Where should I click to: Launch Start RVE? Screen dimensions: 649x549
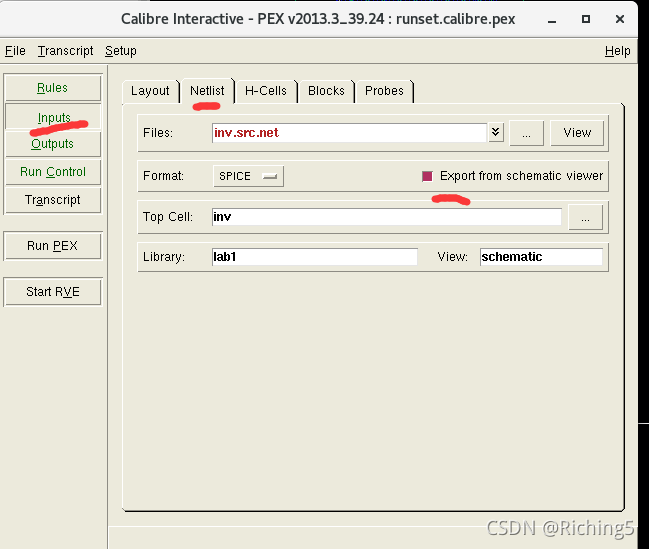click(53, 292)
